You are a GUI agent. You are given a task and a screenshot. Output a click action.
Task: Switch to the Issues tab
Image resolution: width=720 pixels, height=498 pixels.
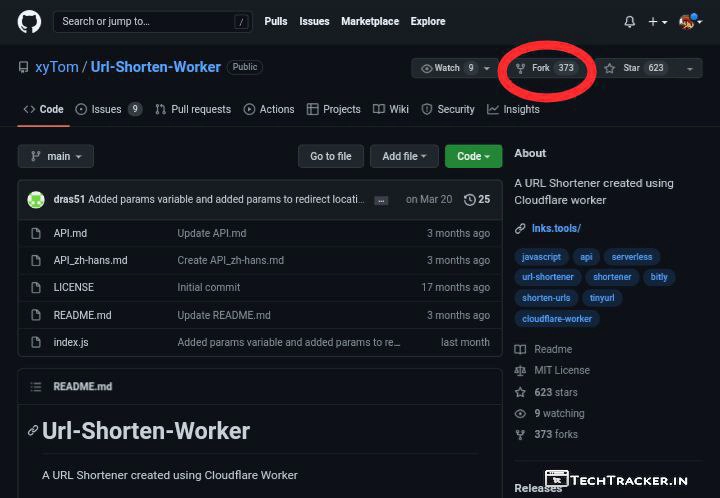click(x=106, y=109)
